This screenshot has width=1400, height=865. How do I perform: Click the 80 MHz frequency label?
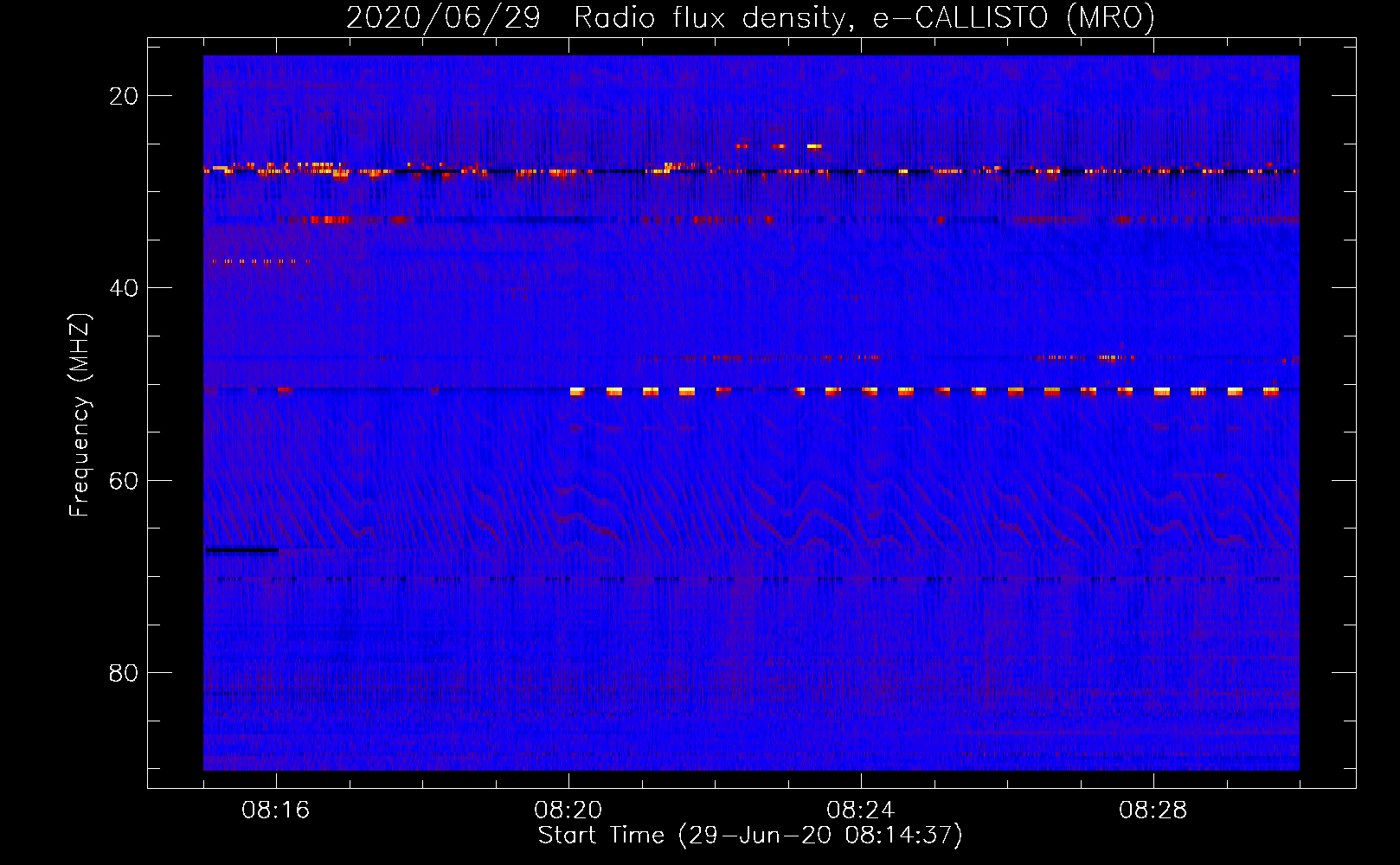[x=124, y=672]
